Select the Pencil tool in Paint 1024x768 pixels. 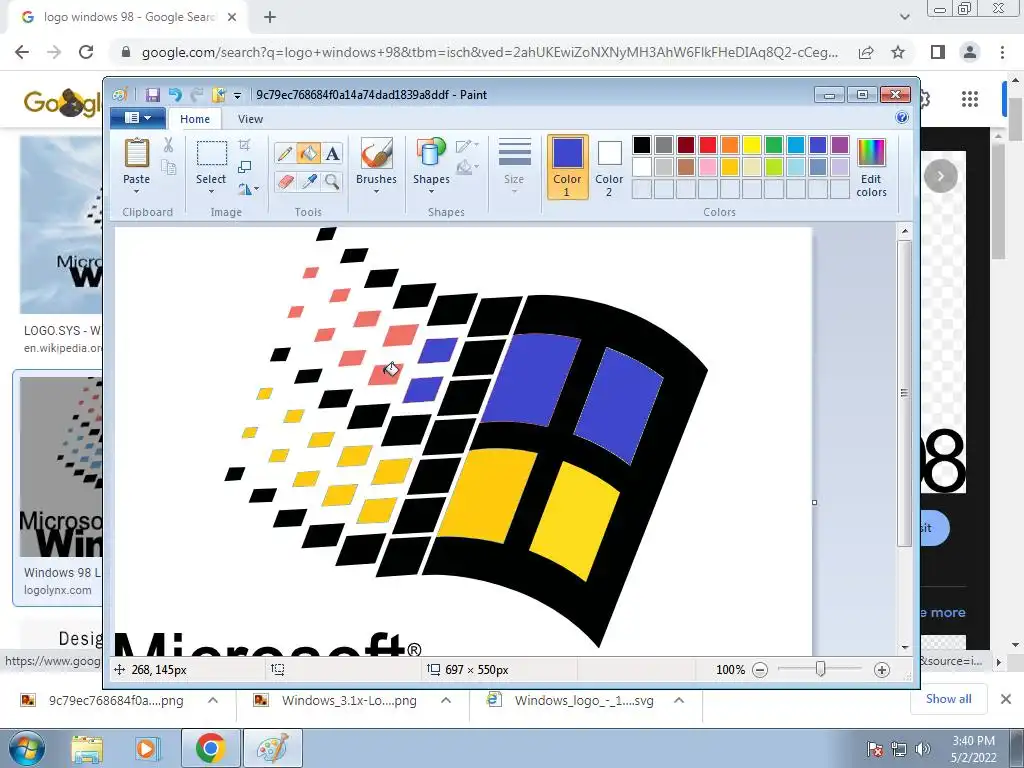285,153
